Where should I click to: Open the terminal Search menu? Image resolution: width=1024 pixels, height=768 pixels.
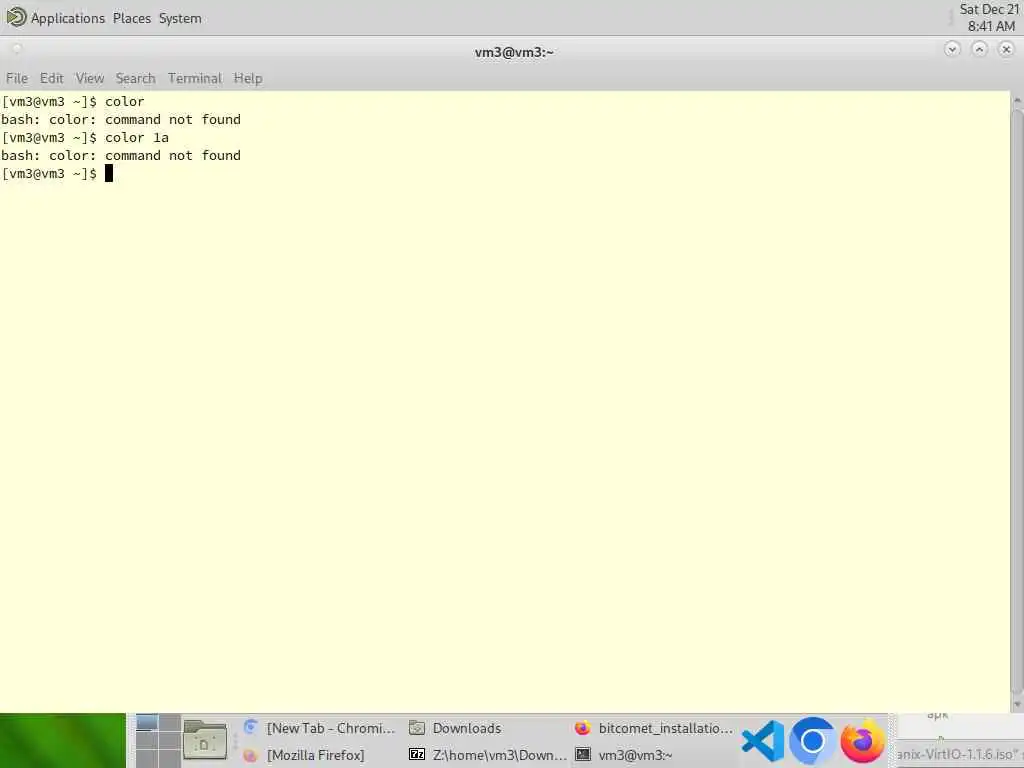(136, 78)
